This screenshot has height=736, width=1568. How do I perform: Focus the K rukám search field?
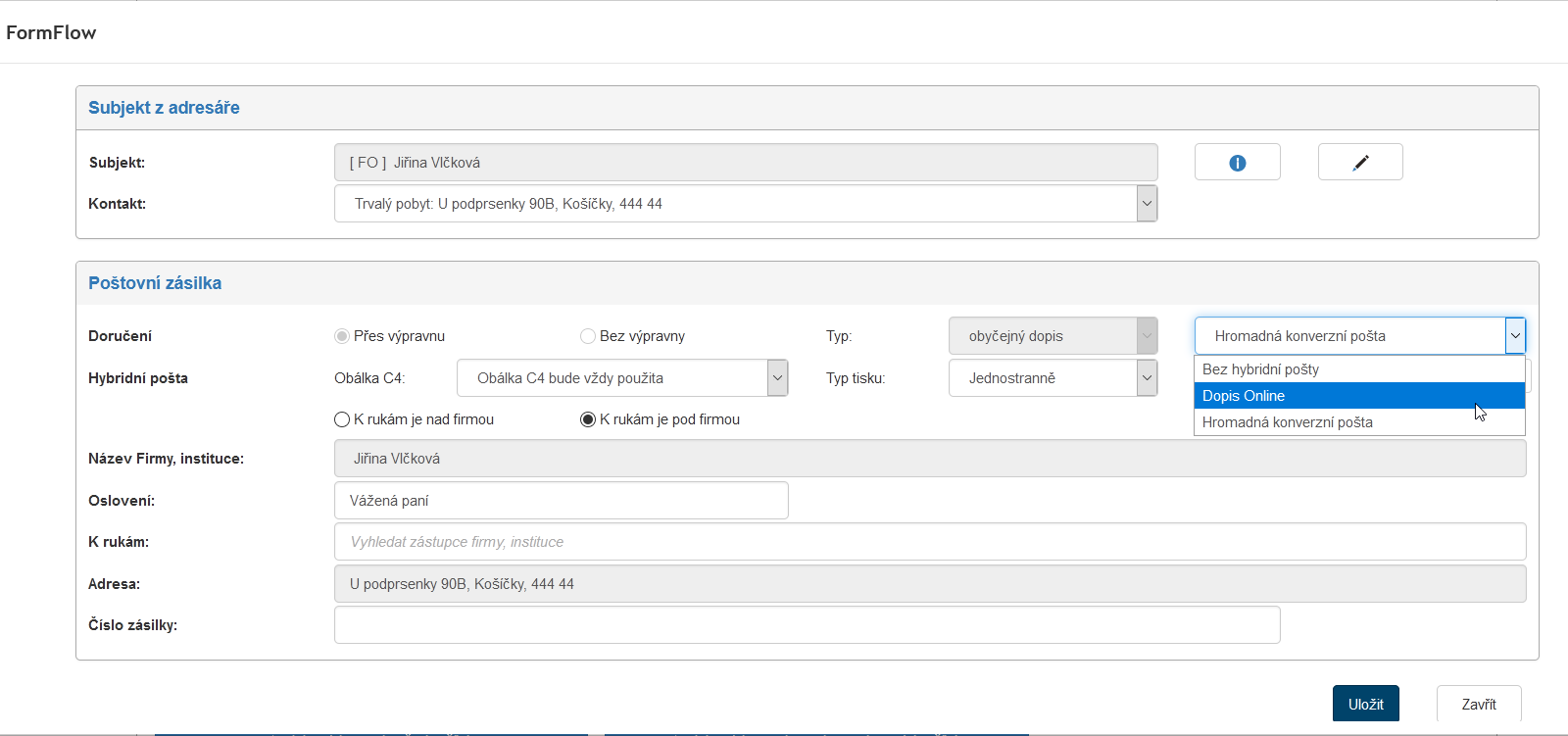click(929, 542)
